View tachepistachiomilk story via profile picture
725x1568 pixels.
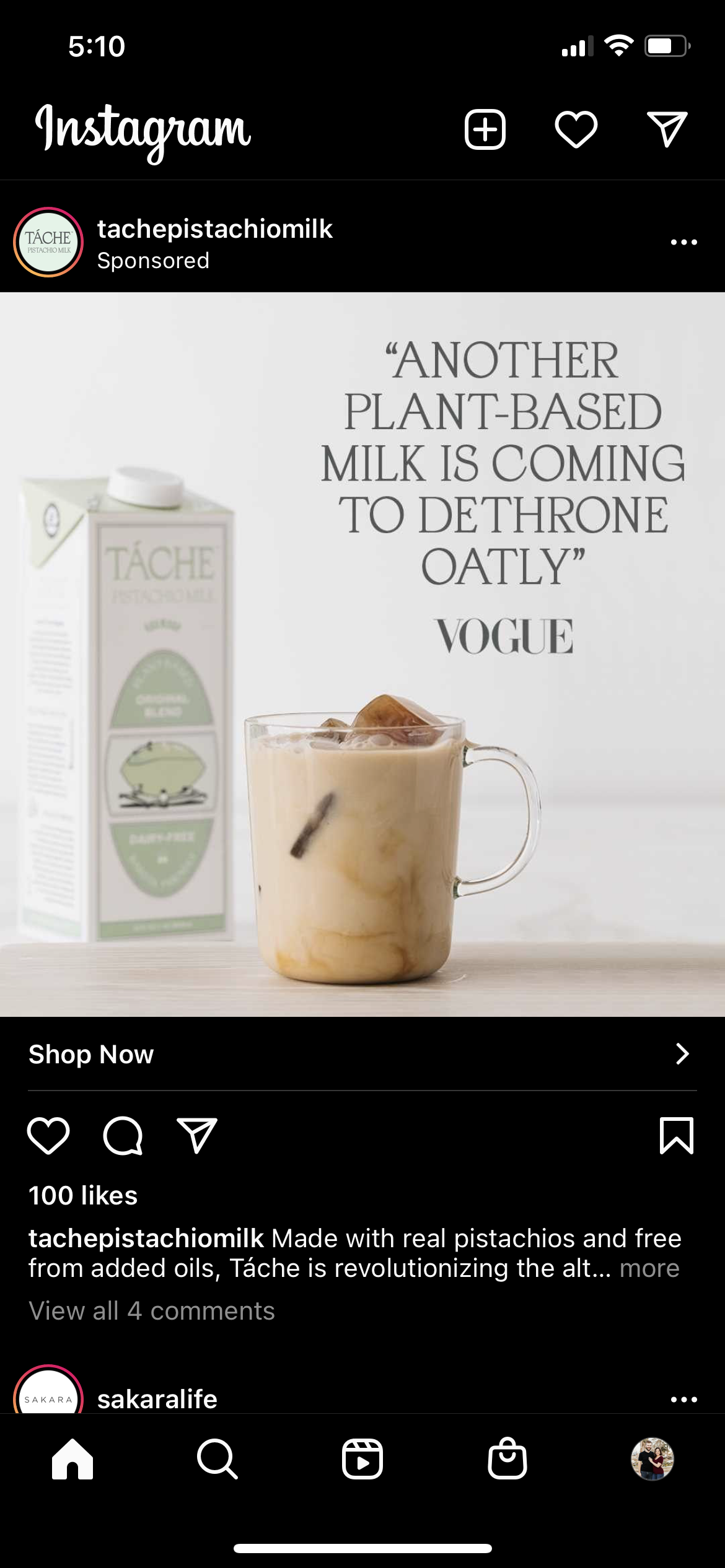(x=48, y=242)
